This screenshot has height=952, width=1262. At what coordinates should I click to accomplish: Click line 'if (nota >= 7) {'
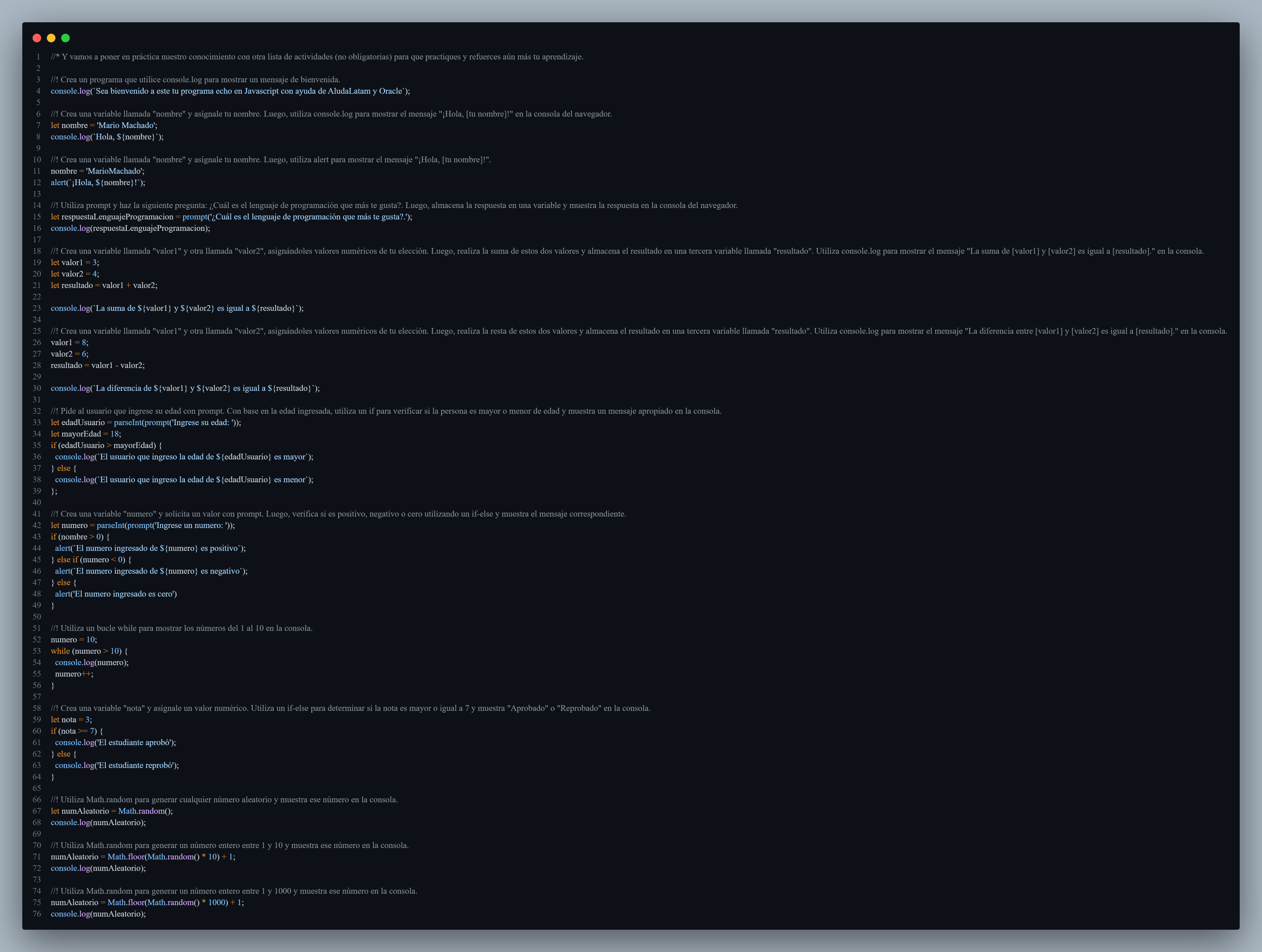click(x=77, y=731)
